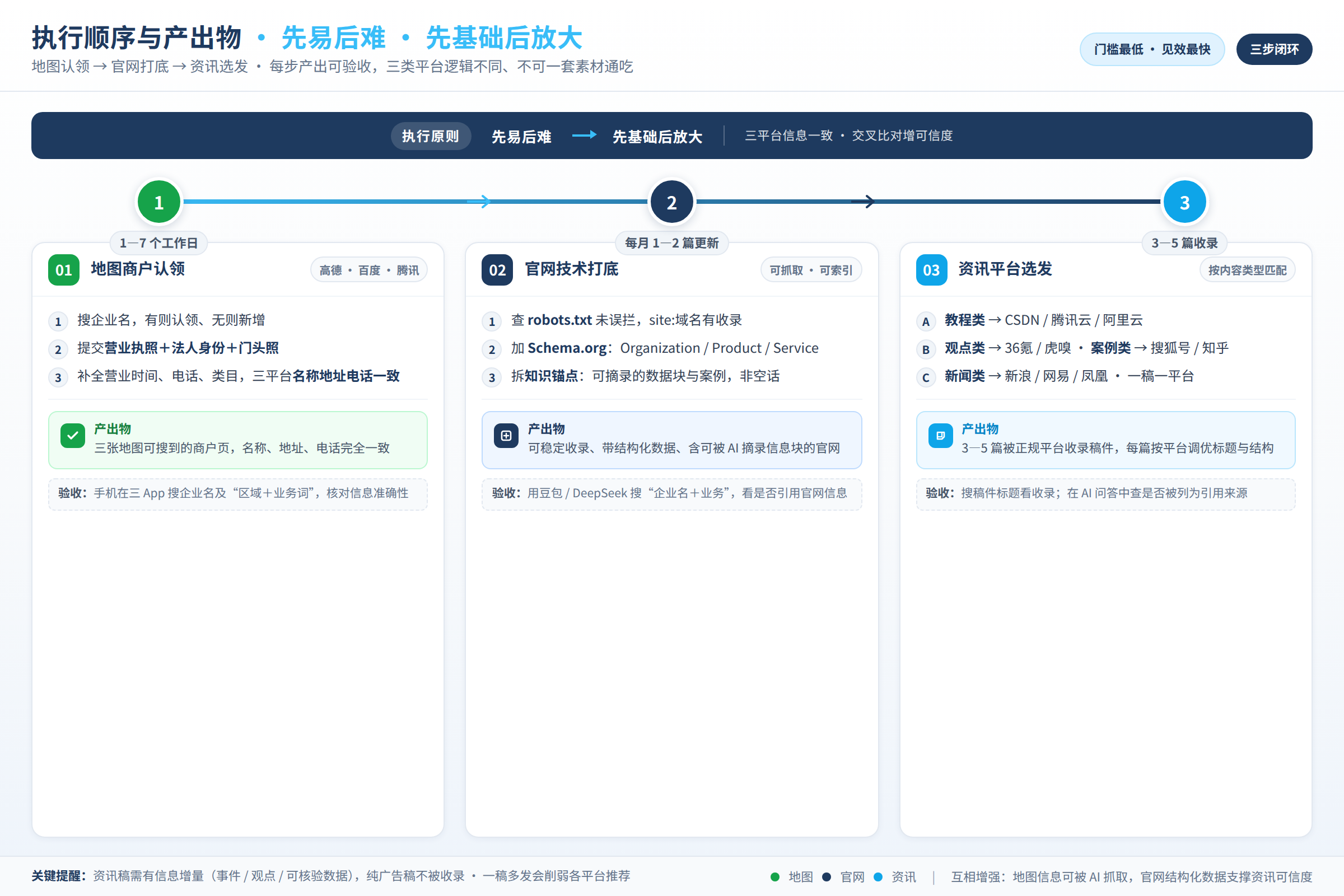
Task: Click the Schema.org step line
Action: pyautogui.click(x=665, y=348)
